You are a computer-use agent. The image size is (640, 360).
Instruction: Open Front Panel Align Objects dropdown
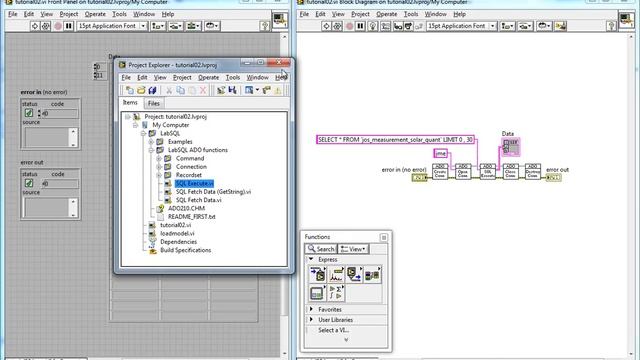tap(158, 26)
